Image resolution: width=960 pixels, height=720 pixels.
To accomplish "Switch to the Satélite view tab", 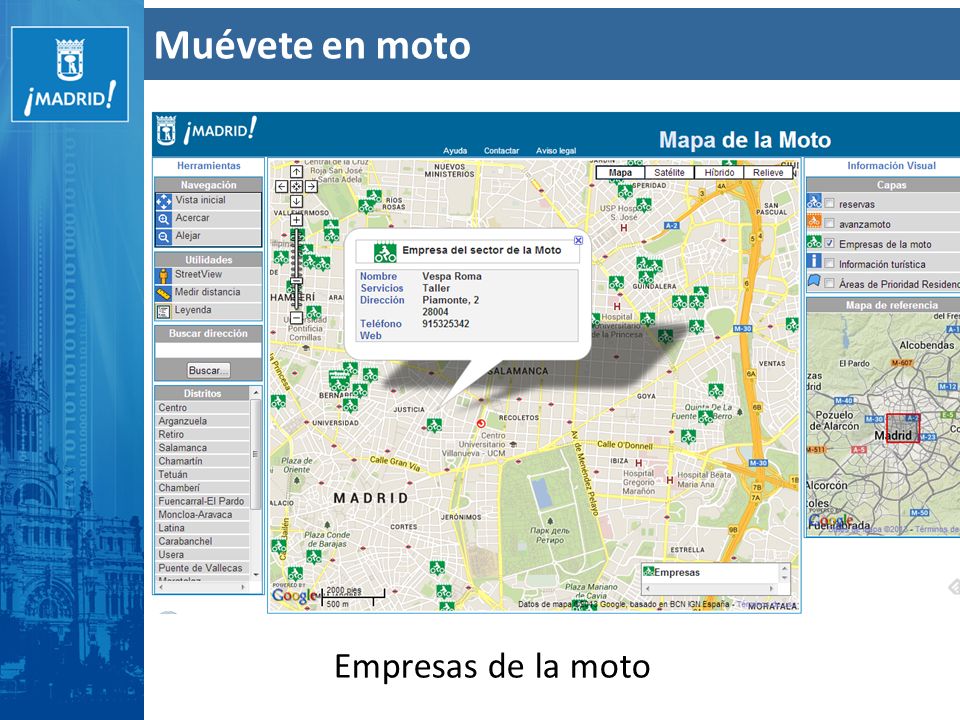I will tap(669, 173).
